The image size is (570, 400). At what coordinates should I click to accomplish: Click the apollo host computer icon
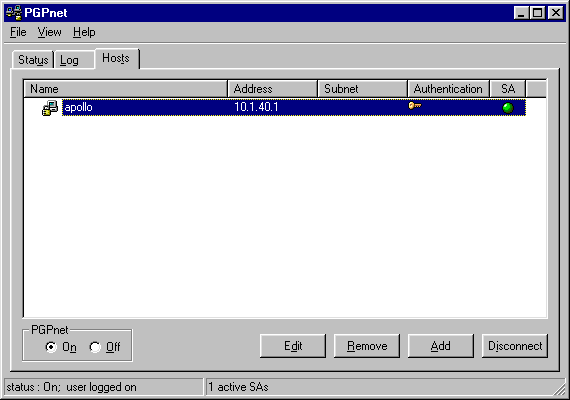click(50, 108)
